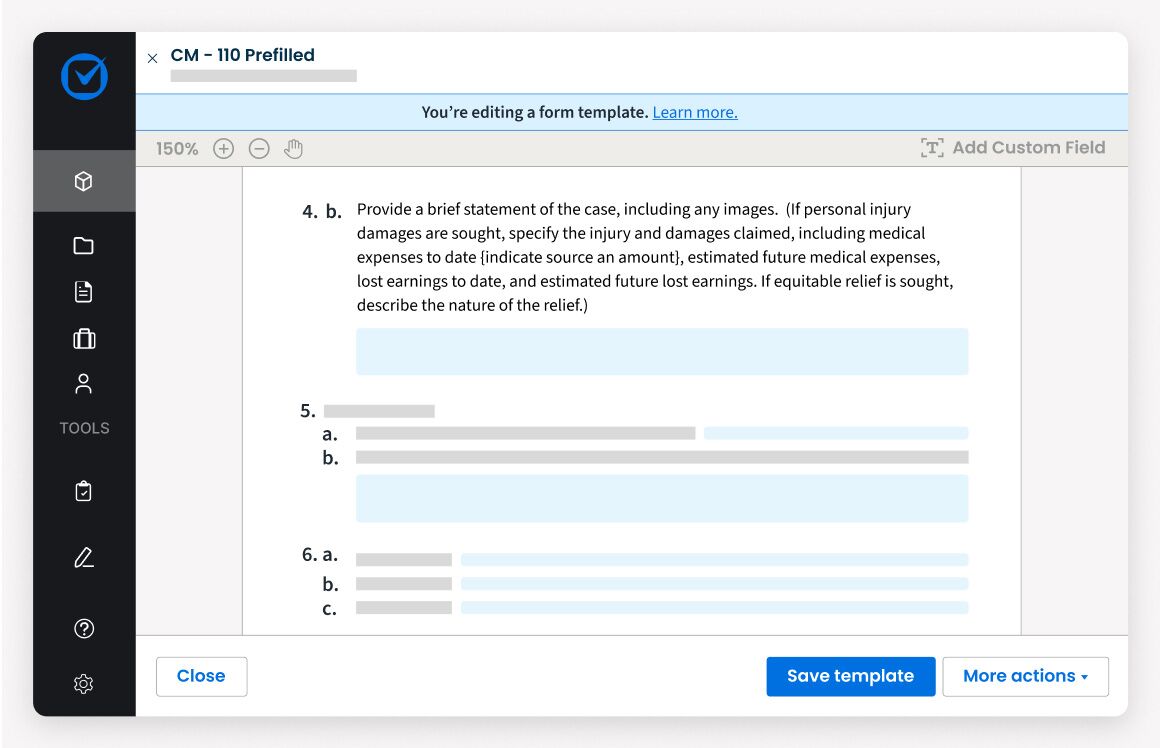Open the clipboard tasks tool
Image resolution: width=1160 pixels, height=748 pixels.
(x=84, y=490)
